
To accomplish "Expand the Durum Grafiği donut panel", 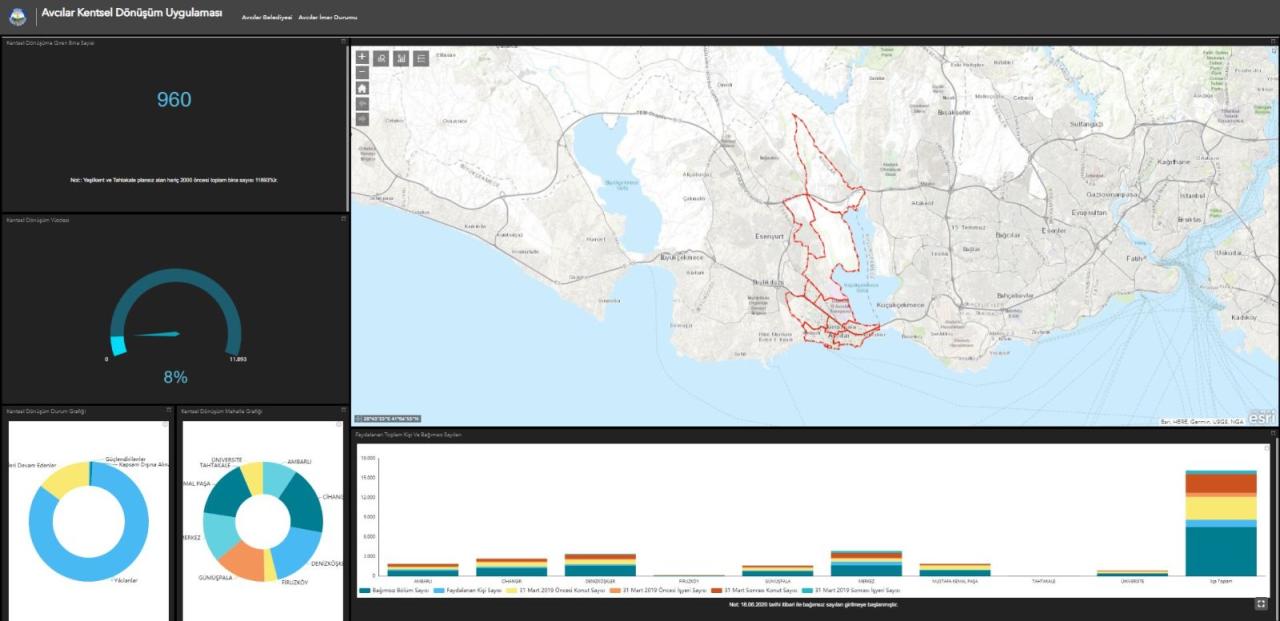I will point(166,411).
